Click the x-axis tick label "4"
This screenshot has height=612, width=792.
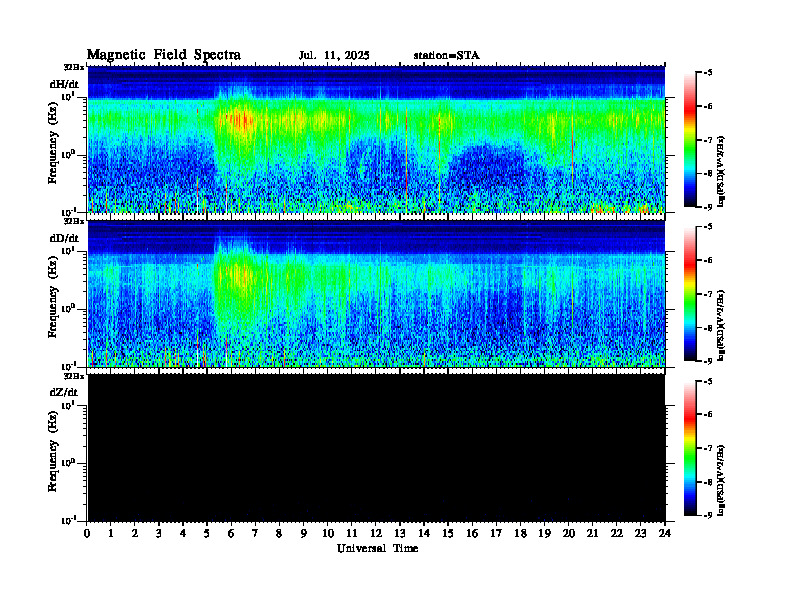(183, 533)
